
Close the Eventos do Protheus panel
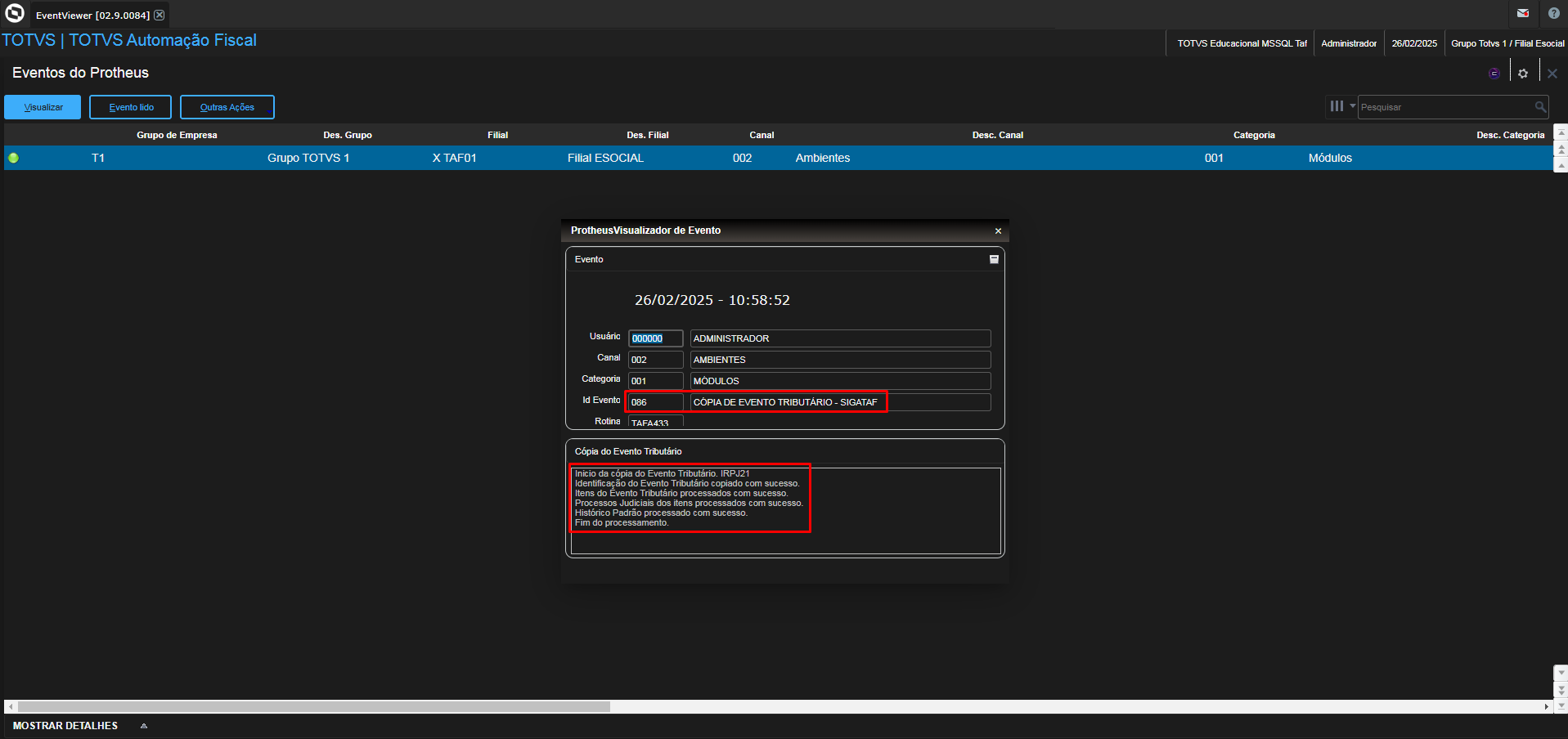tap(1552, 74)
